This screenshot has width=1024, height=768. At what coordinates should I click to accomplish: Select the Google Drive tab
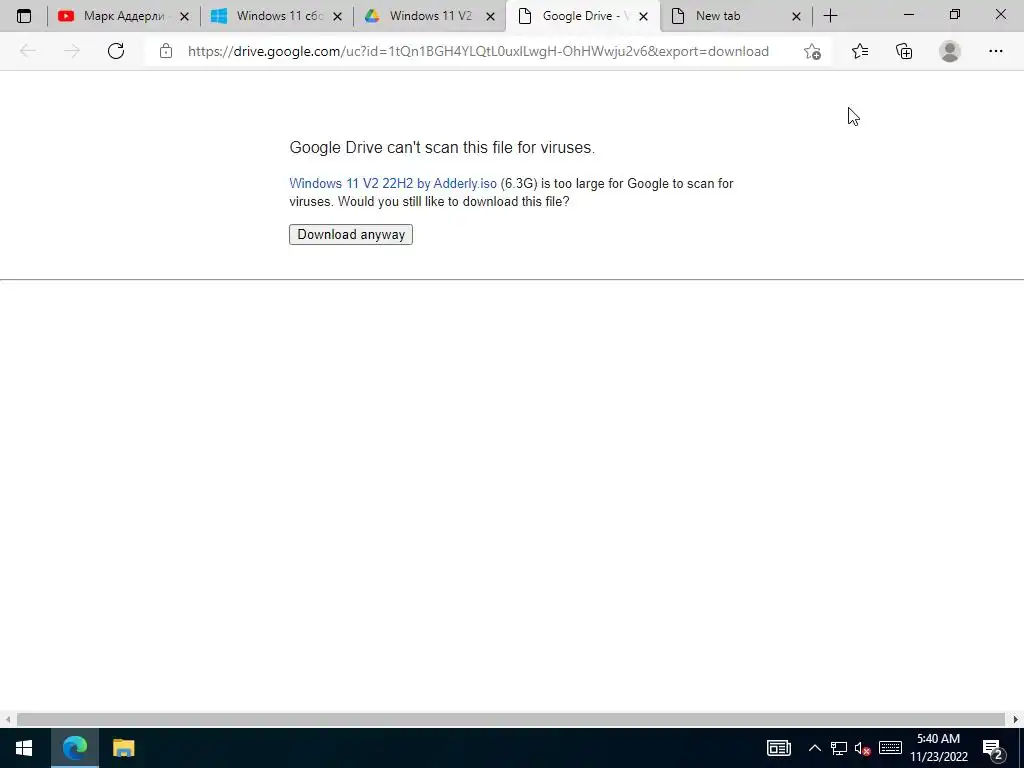pyautogui.click(x=583, y=16)
